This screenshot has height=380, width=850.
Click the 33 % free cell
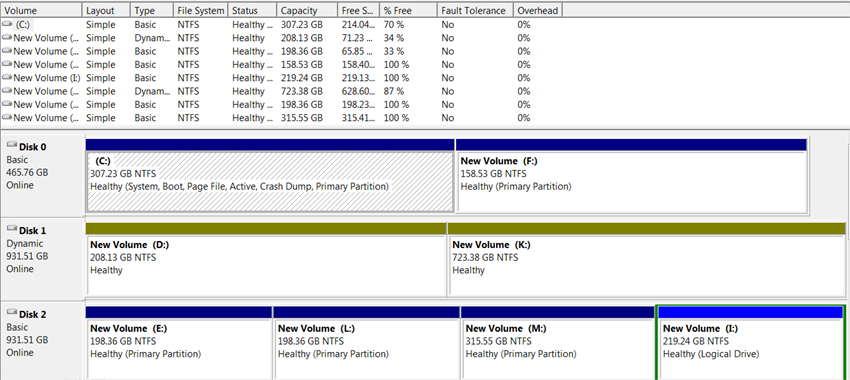394,51
